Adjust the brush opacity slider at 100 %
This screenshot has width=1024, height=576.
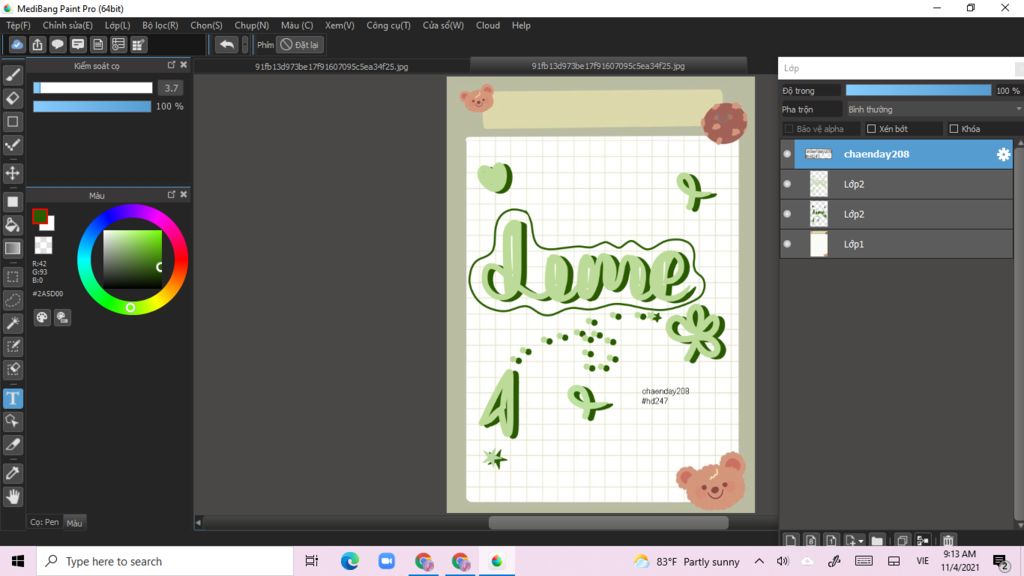(92, 106)
